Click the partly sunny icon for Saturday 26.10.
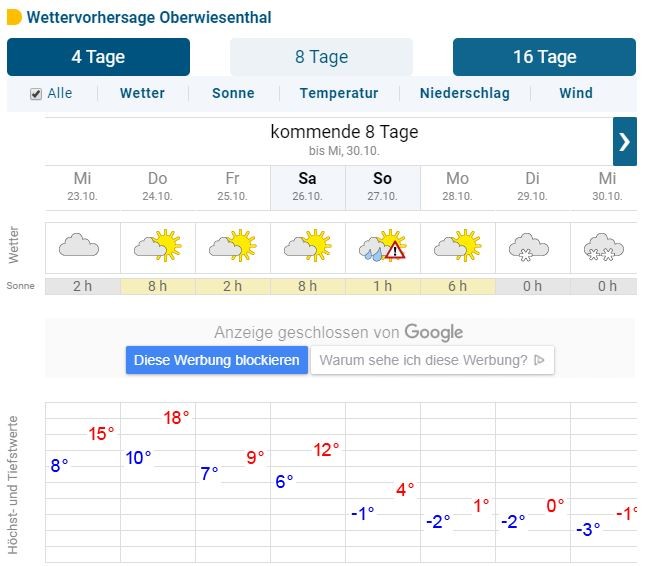Viewport: 657px width, 566px height. coord(308,246)
